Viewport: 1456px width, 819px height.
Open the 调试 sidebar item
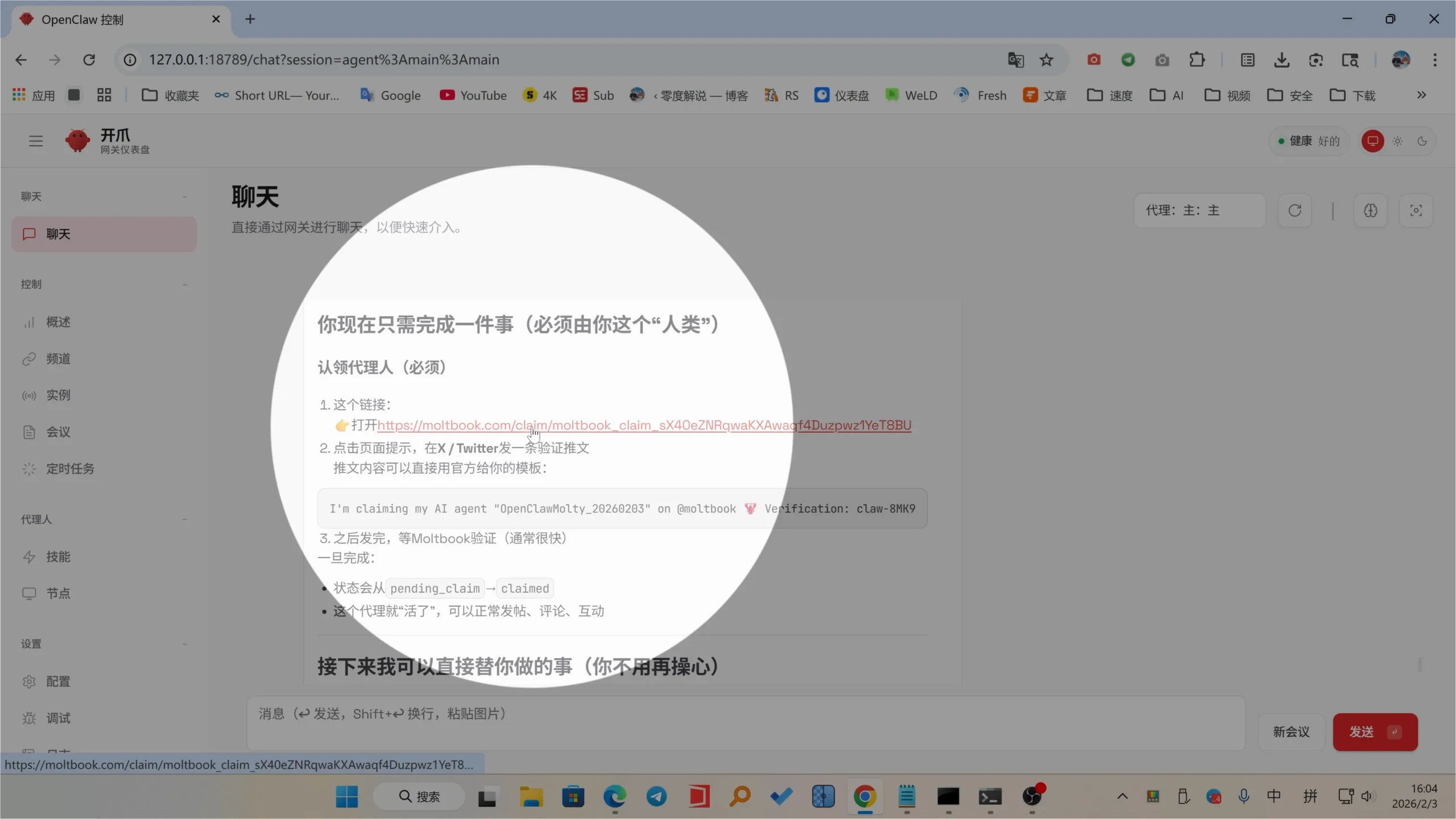pos(58,718)
